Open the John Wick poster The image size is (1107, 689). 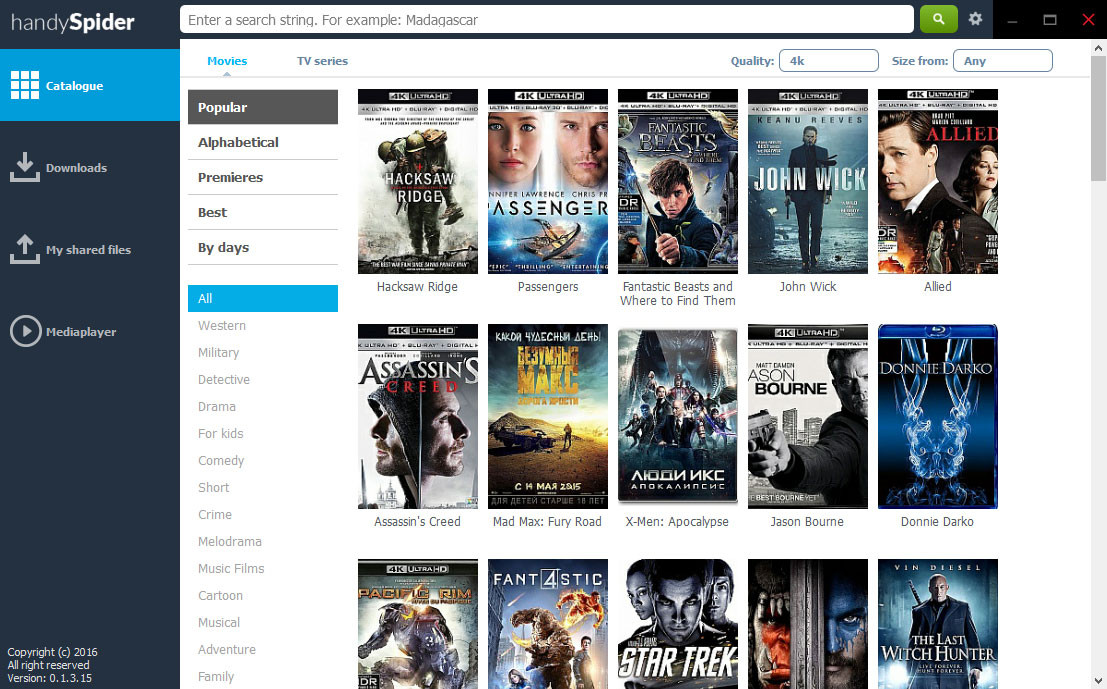coord(808,181)
